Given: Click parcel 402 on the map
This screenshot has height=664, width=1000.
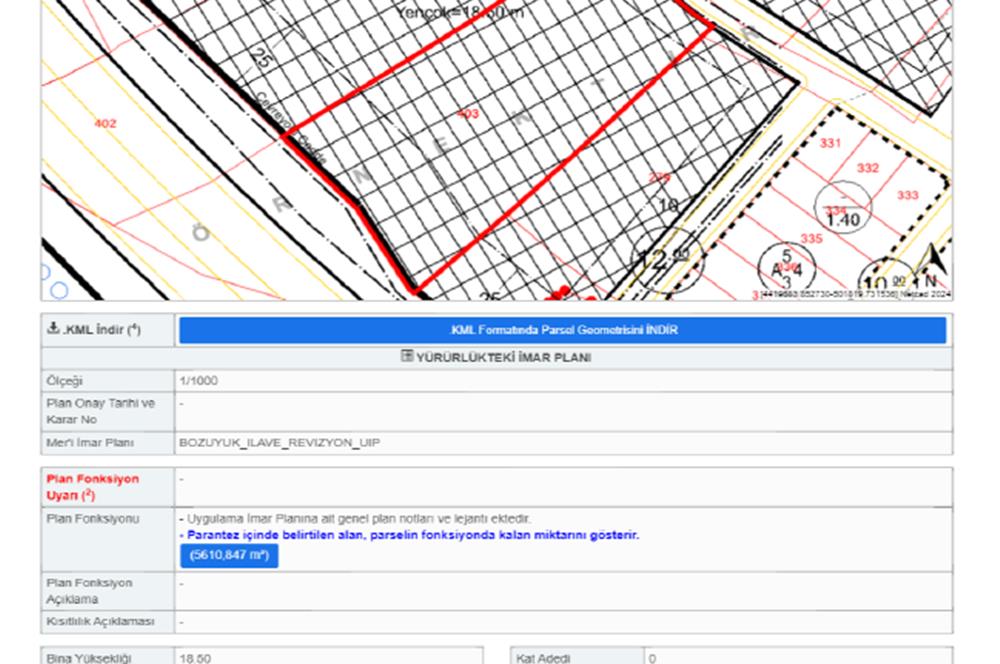Looking at the screenshot, I should coord(105,123).
